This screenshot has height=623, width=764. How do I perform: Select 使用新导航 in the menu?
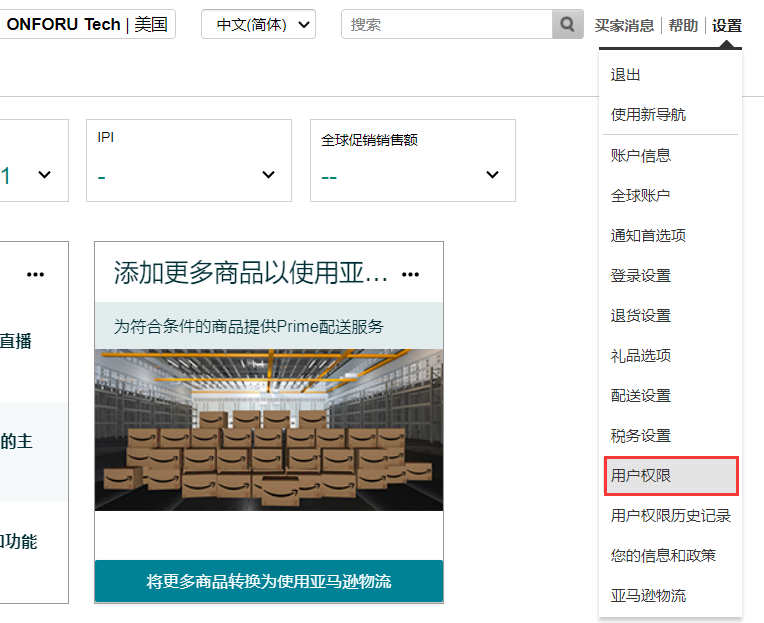pyautogui.click(x=648, y=115)
